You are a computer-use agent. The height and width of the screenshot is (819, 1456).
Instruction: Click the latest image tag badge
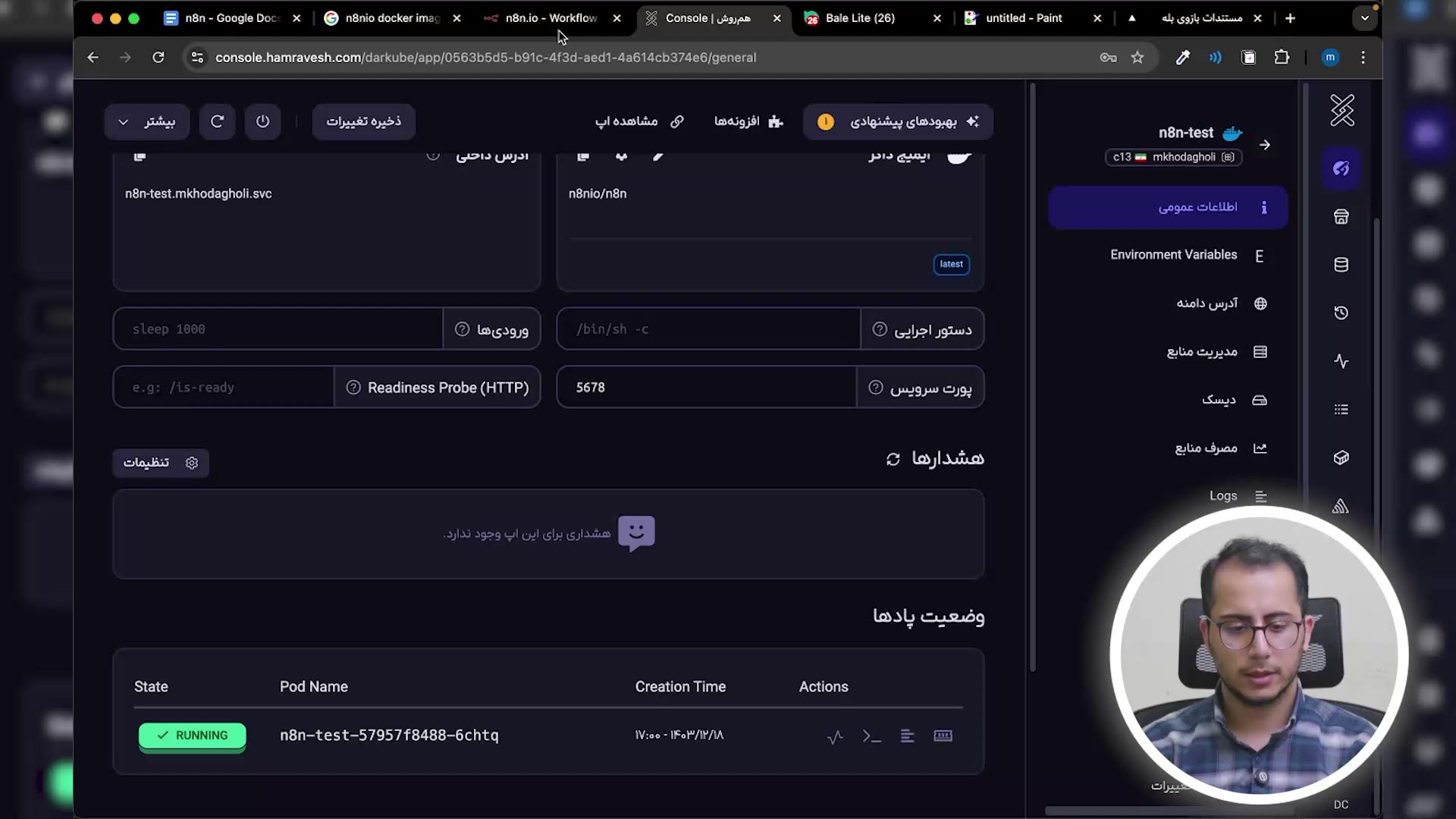pos(951,264)
